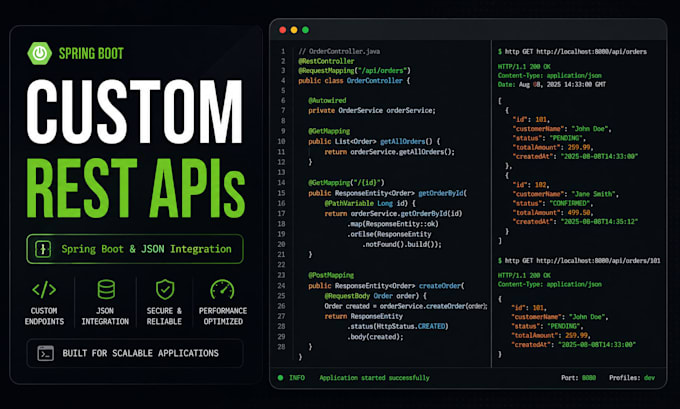The height and width of the screenshot is (409, 680).
Task: Click the Profiles: dev status entry
Action: pos(632,378)
